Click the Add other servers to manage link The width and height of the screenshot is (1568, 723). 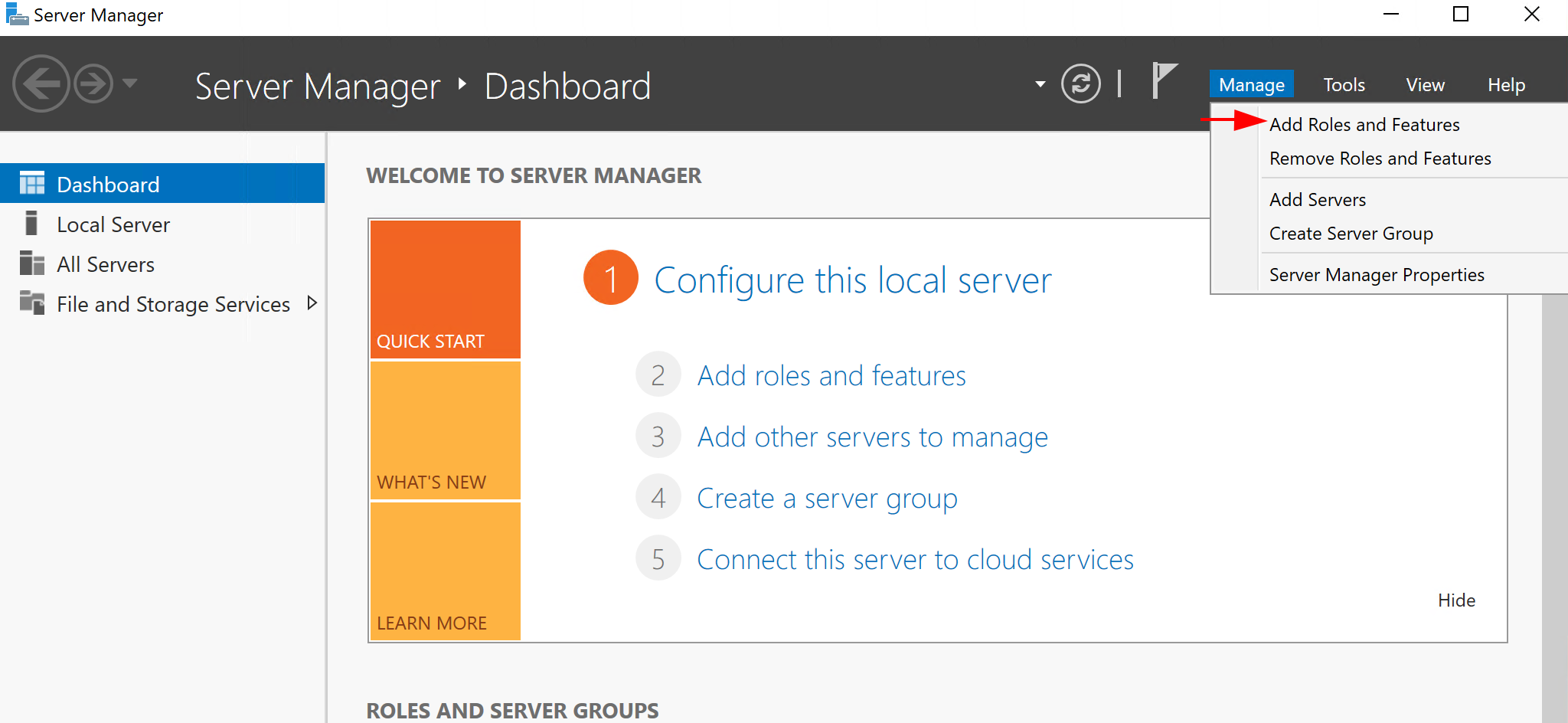pyautogui.click(x=872, y=437)
